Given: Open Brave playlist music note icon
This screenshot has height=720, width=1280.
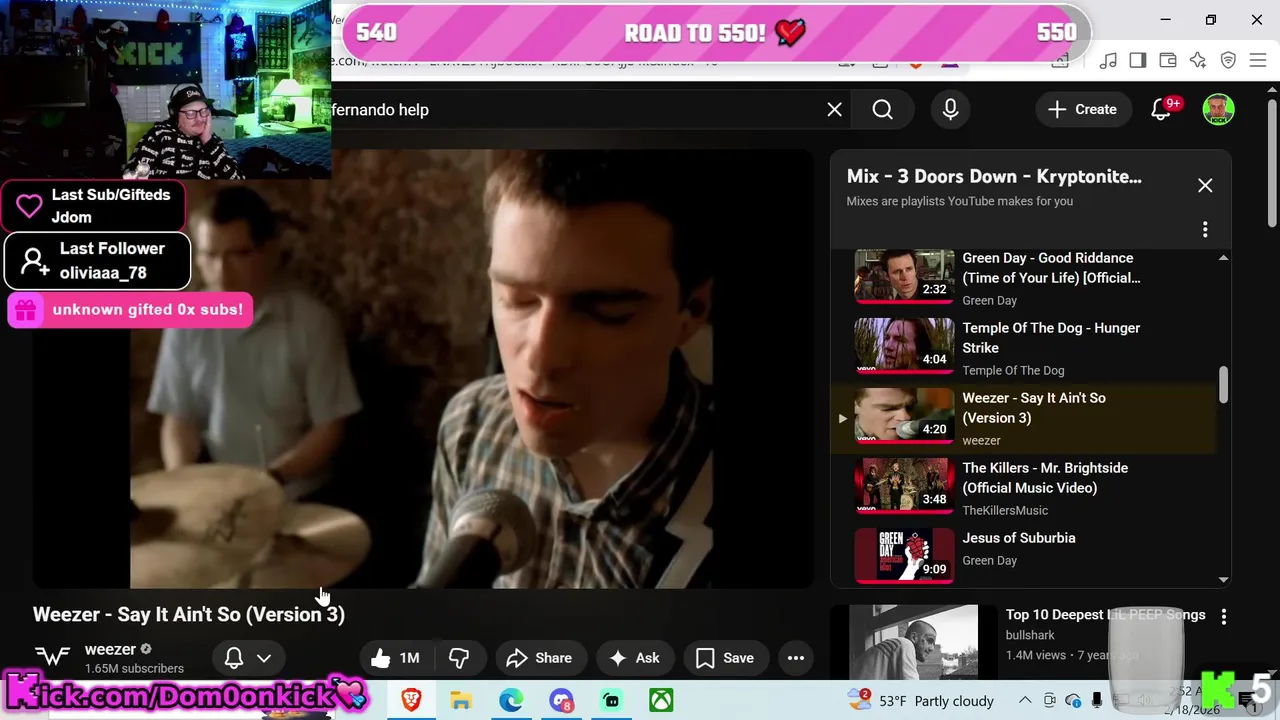Looking at the screenshot, I should (1108, 61).
